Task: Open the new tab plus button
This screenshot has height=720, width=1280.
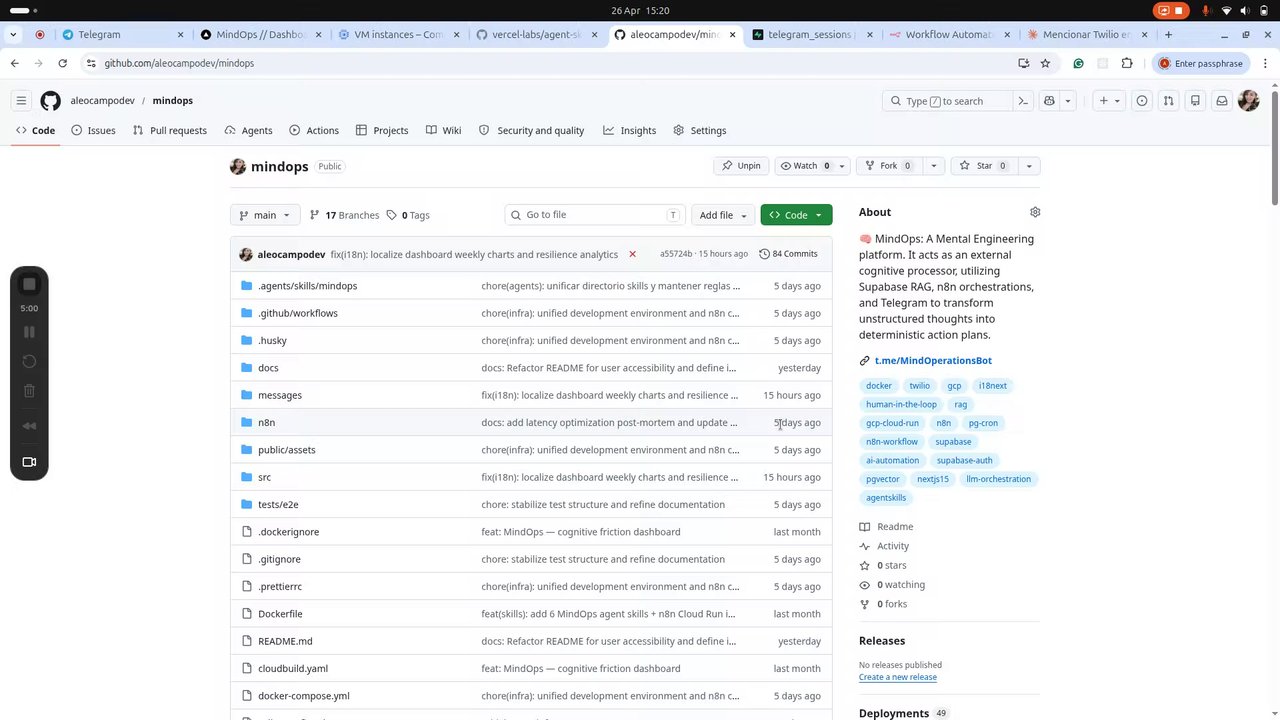Action: 1168,34
